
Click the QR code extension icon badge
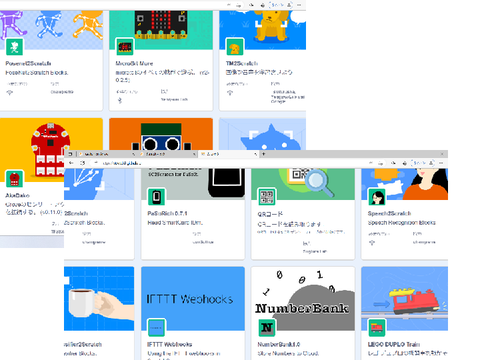coord(266,197)
